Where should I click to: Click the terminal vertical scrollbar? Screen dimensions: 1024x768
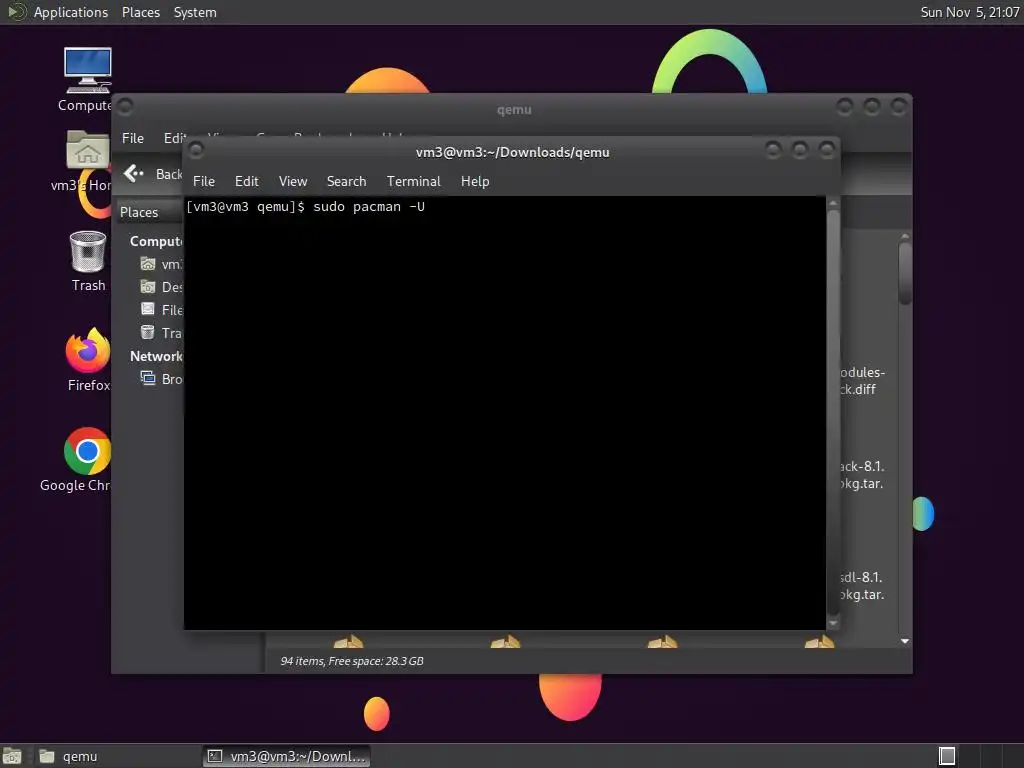point(833,411)
